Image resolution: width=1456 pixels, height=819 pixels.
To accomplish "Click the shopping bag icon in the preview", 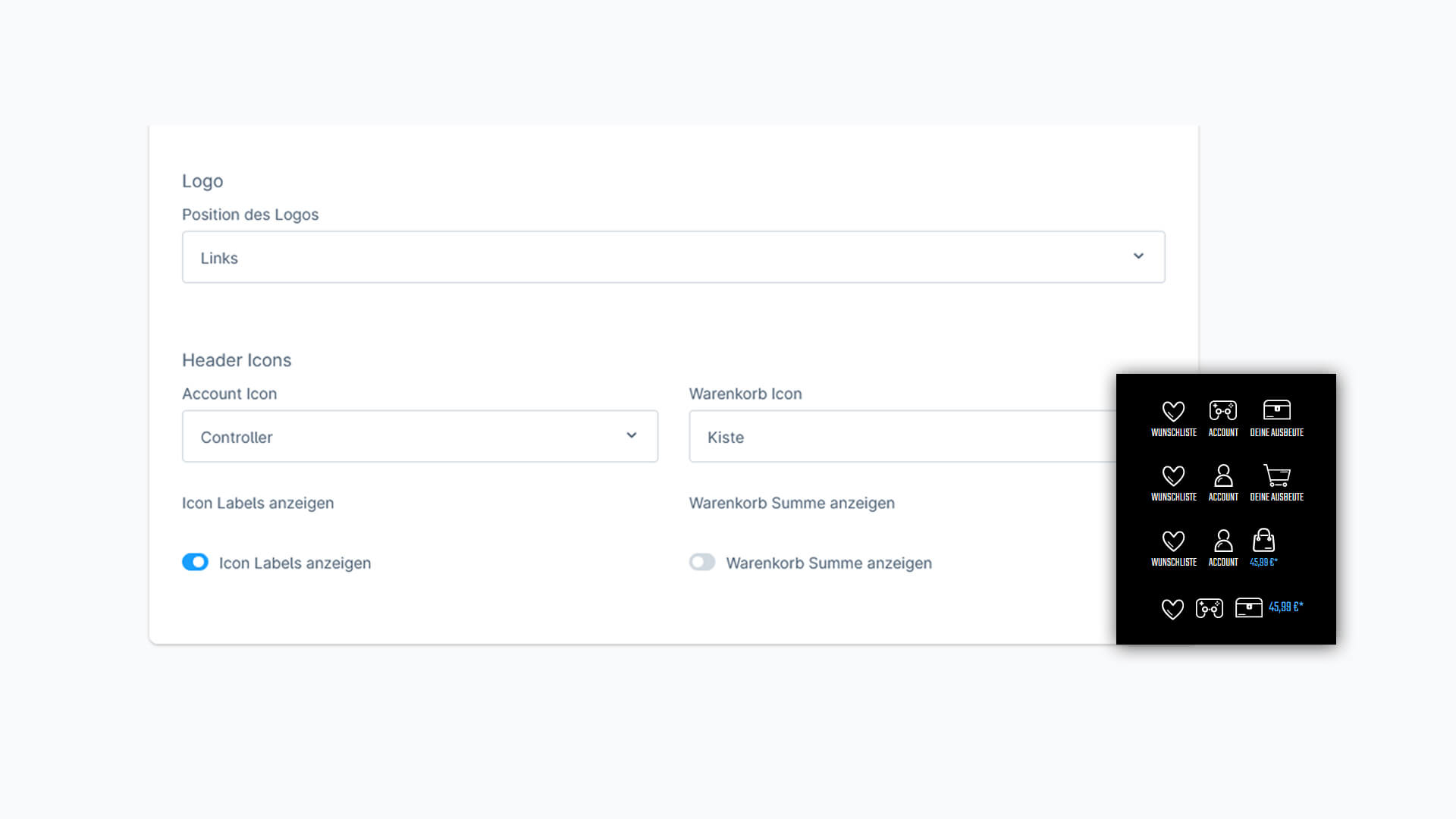I will click(x=1263, y=541).
